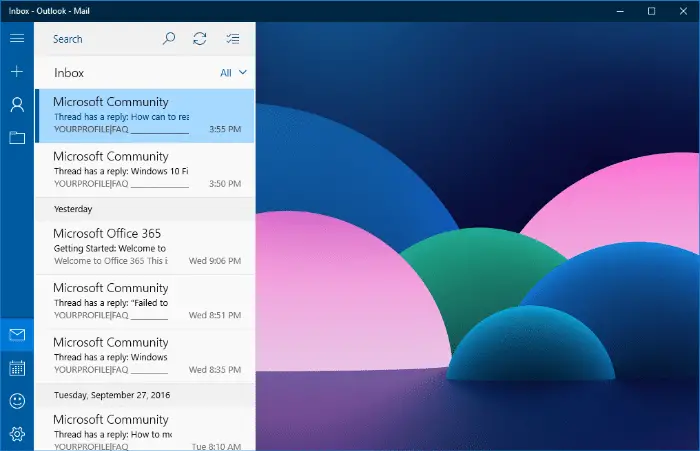Compose a new mail with plus icon

point(17,71)
